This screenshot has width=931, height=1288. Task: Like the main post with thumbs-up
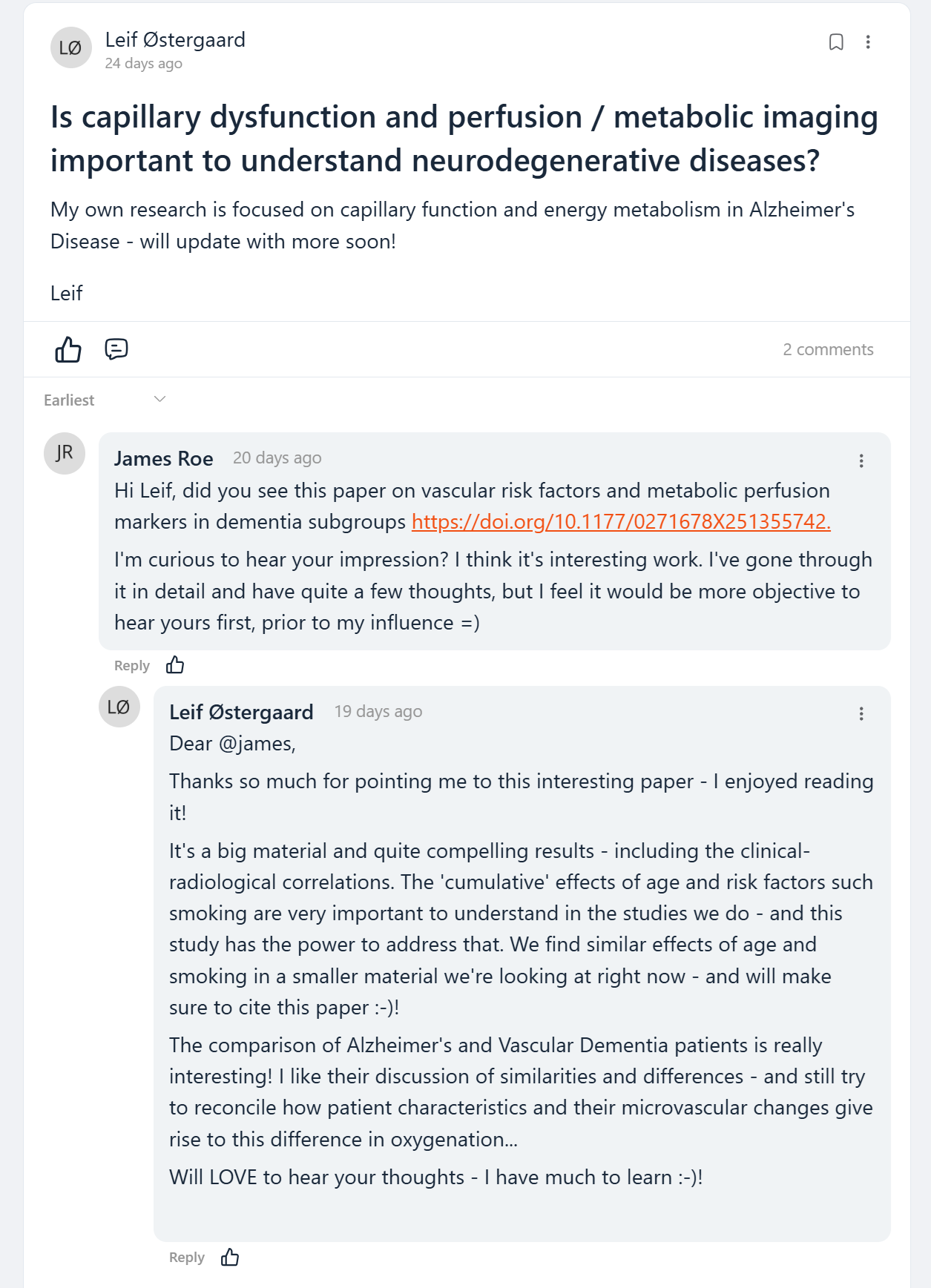(68, 349)
